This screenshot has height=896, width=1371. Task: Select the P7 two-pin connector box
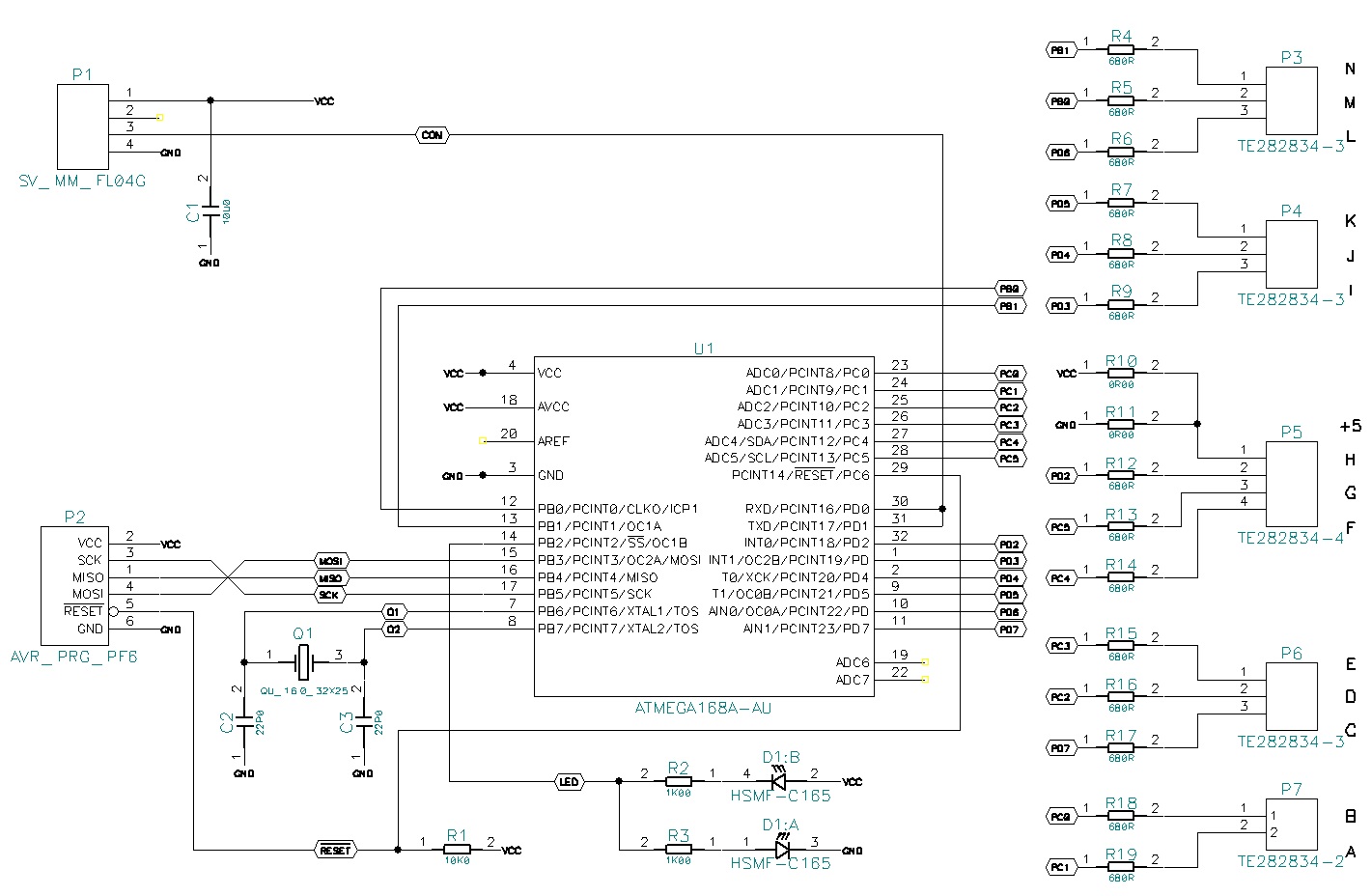click(x=1291, y=824)
